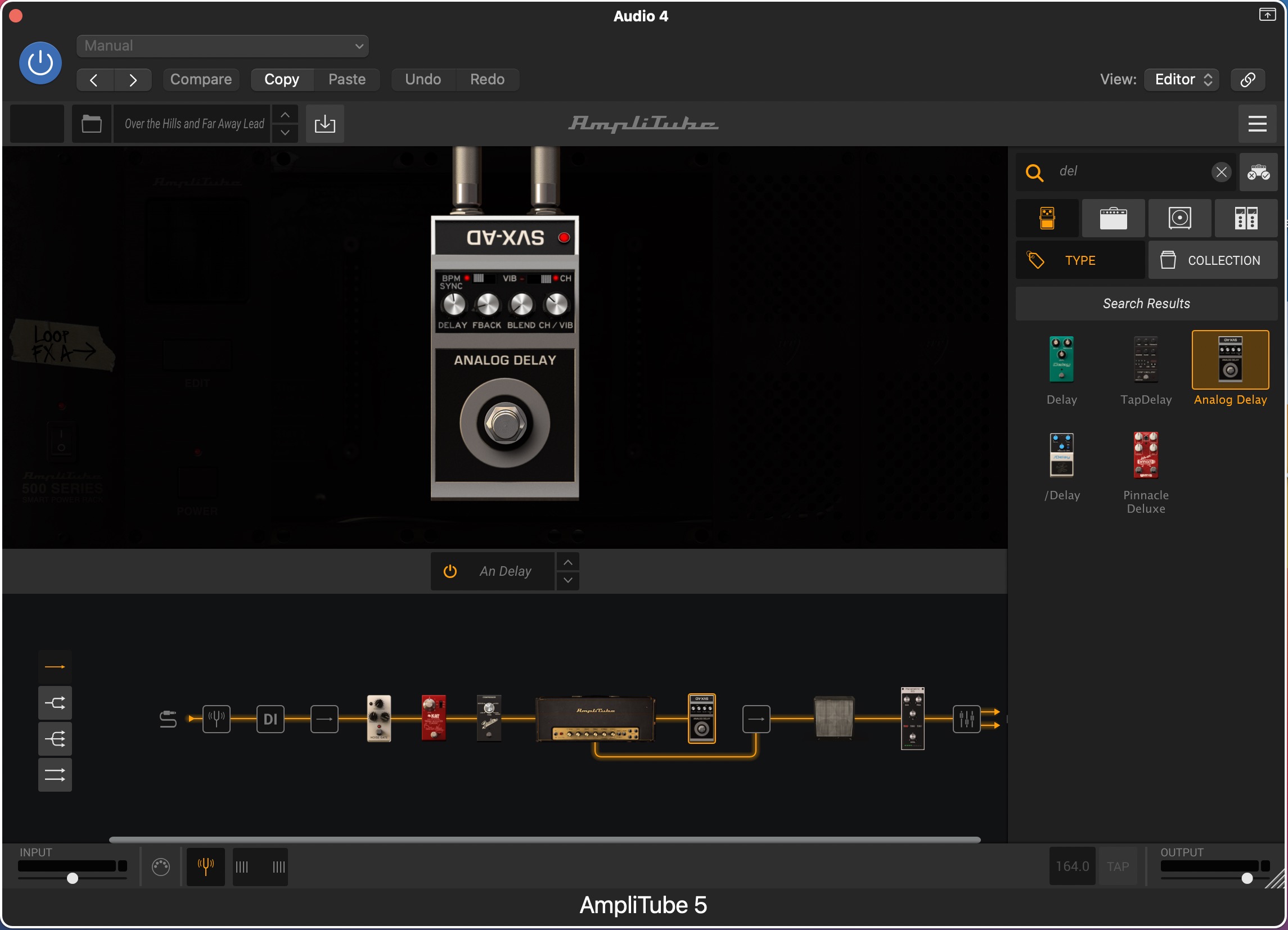
Task: Select next preset with down arrow
Action: (x=285, y=133)
